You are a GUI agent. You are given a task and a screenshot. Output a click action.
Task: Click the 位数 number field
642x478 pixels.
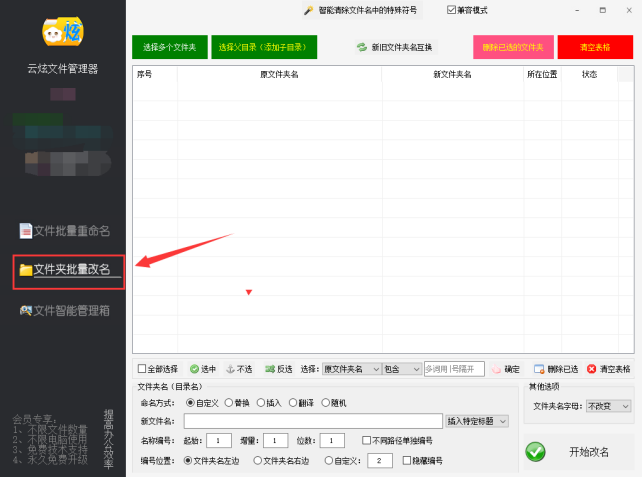pyautogui.click(x=332, y=441)
